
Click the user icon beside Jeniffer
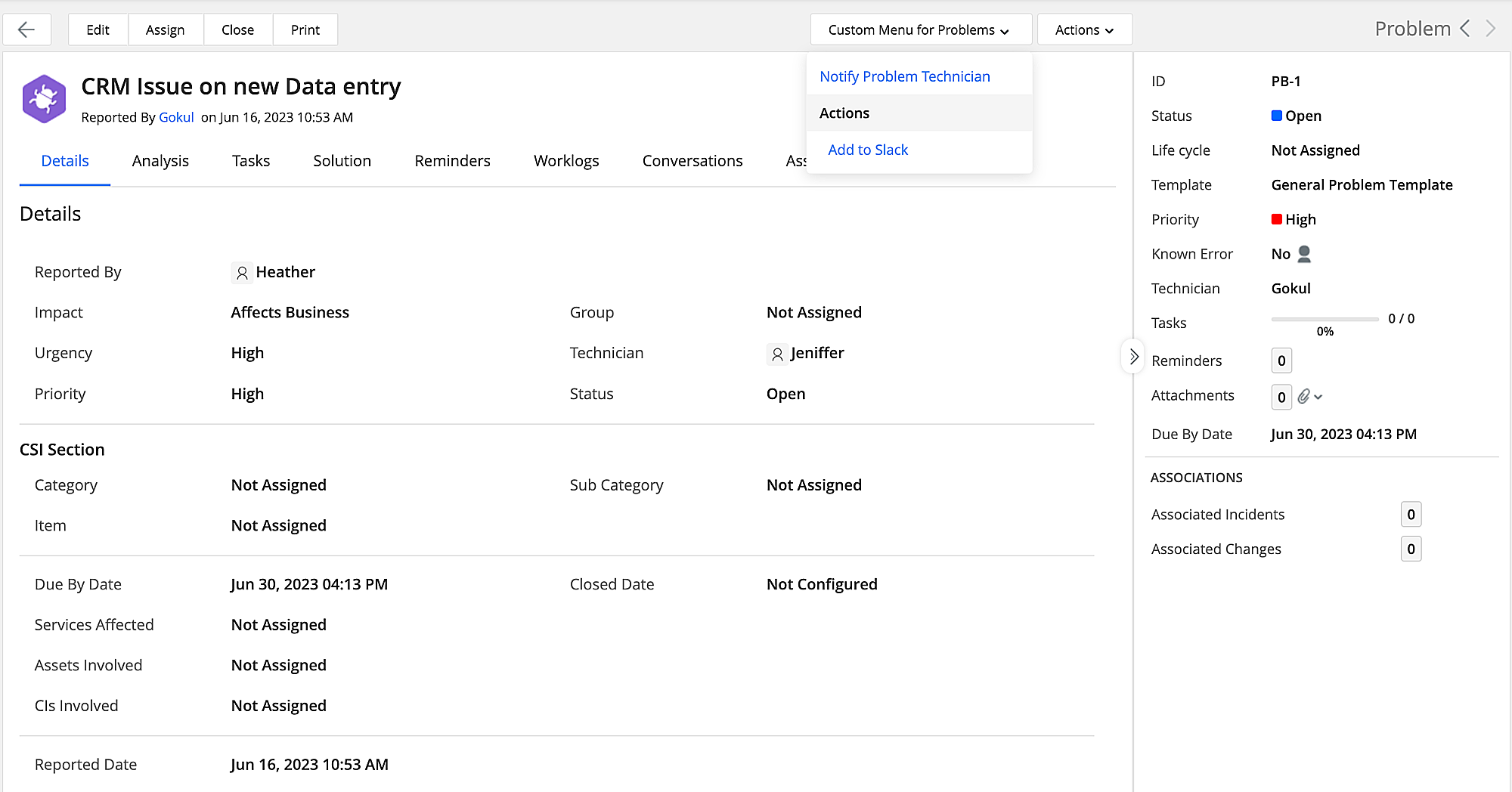coord(776,354)
